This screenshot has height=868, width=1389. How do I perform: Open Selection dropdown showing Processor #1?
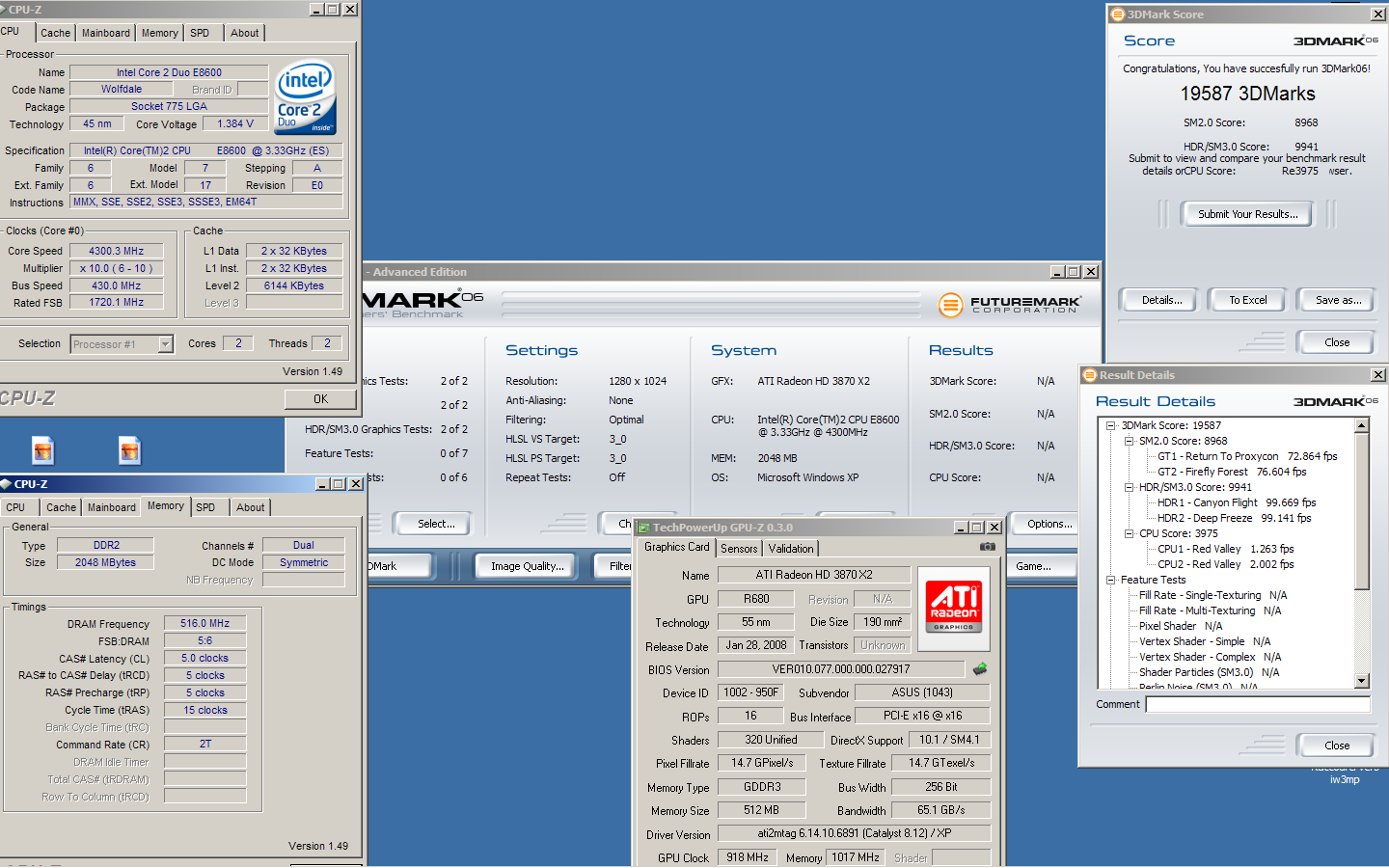[165, 344]
